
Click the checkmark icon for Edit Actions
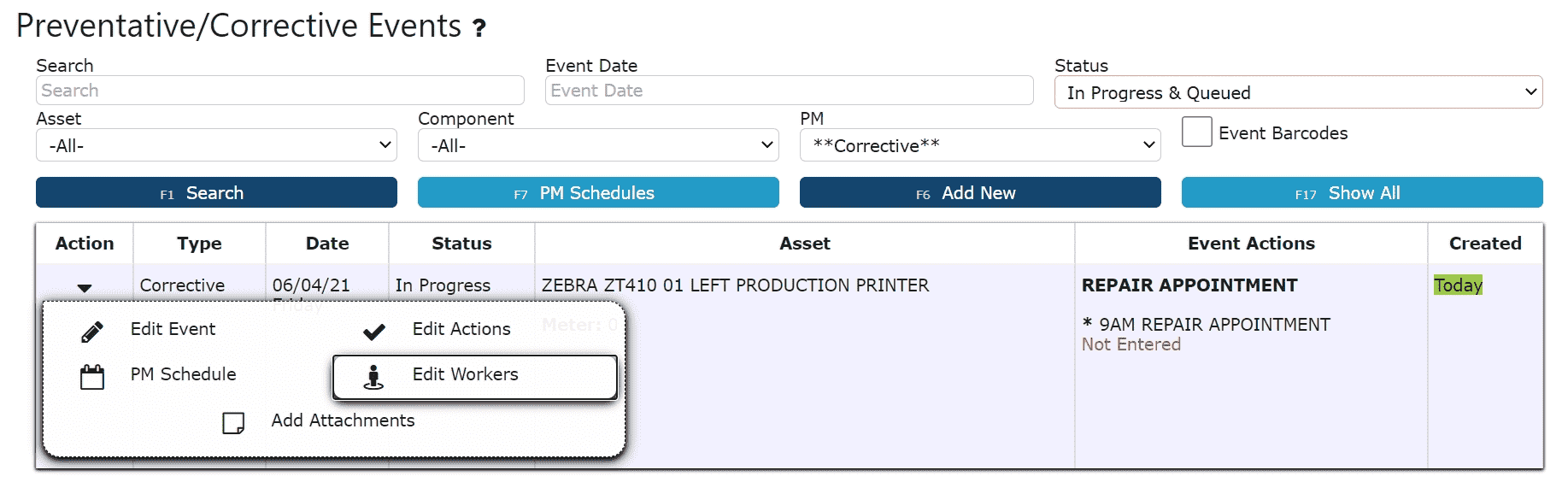374,332
